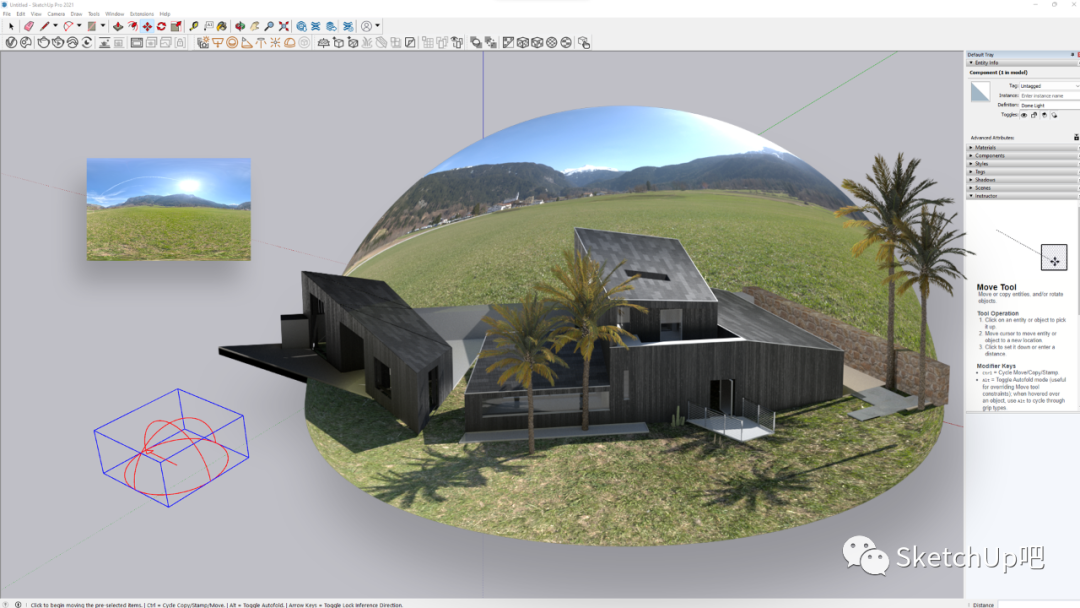Click the Zoom Extents icon
This screenshot has height=608, width=1080.
pyautogui.click(x=284, y=26)
